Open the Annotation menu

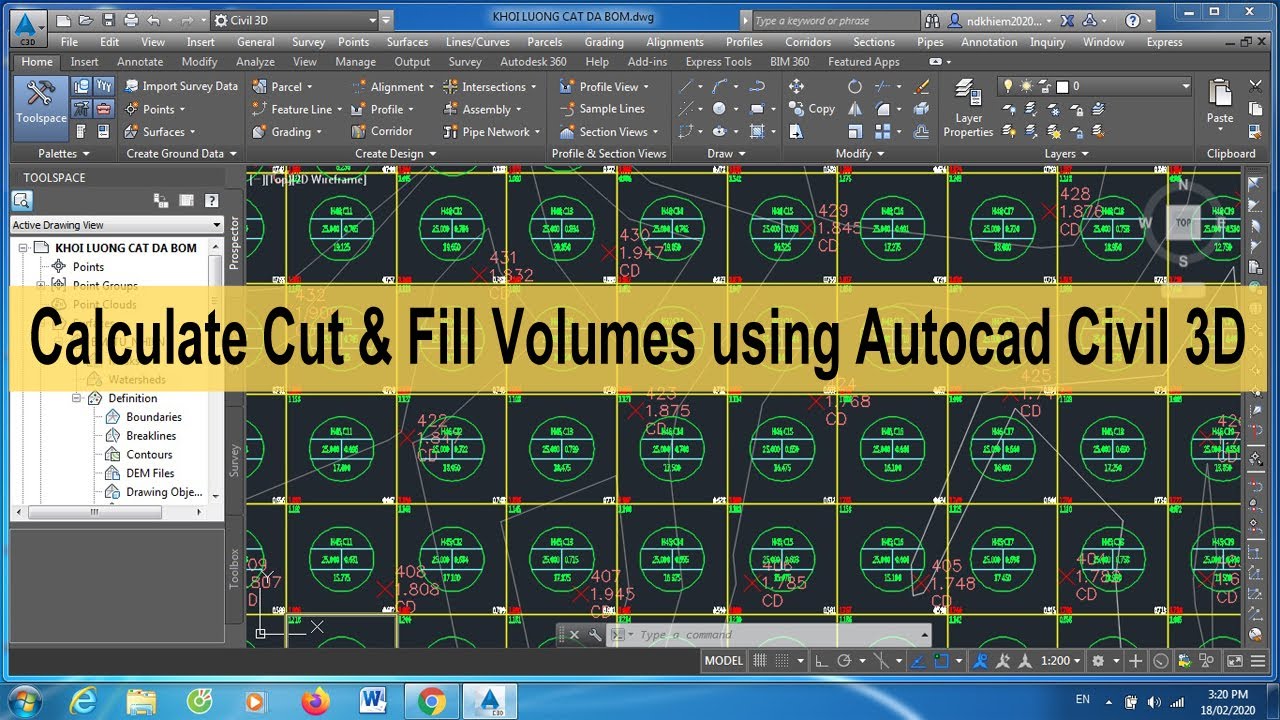click(989, 42)
